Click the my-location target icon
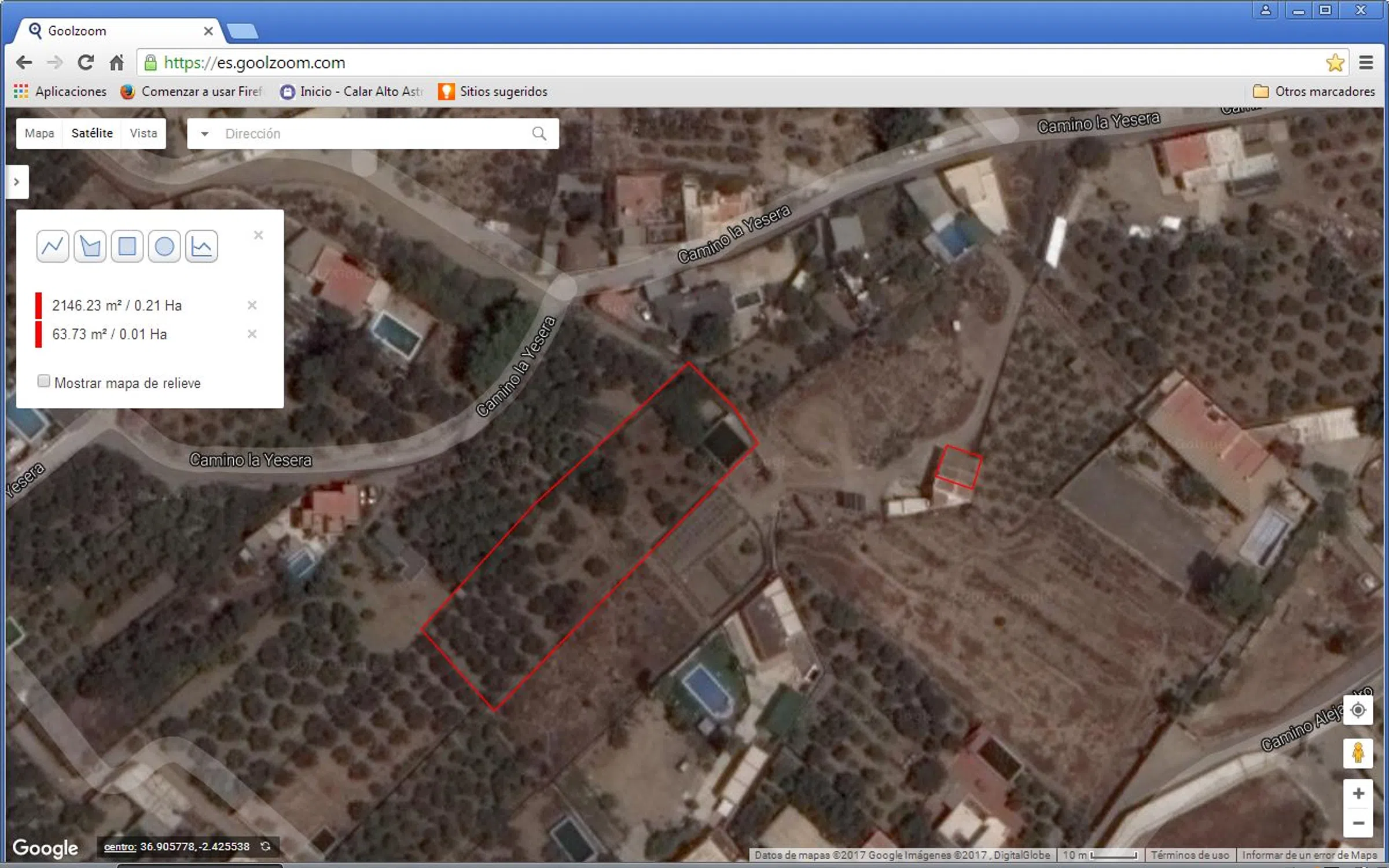The height and width of the screenshot is (868, 1389). pos(1358,710)
